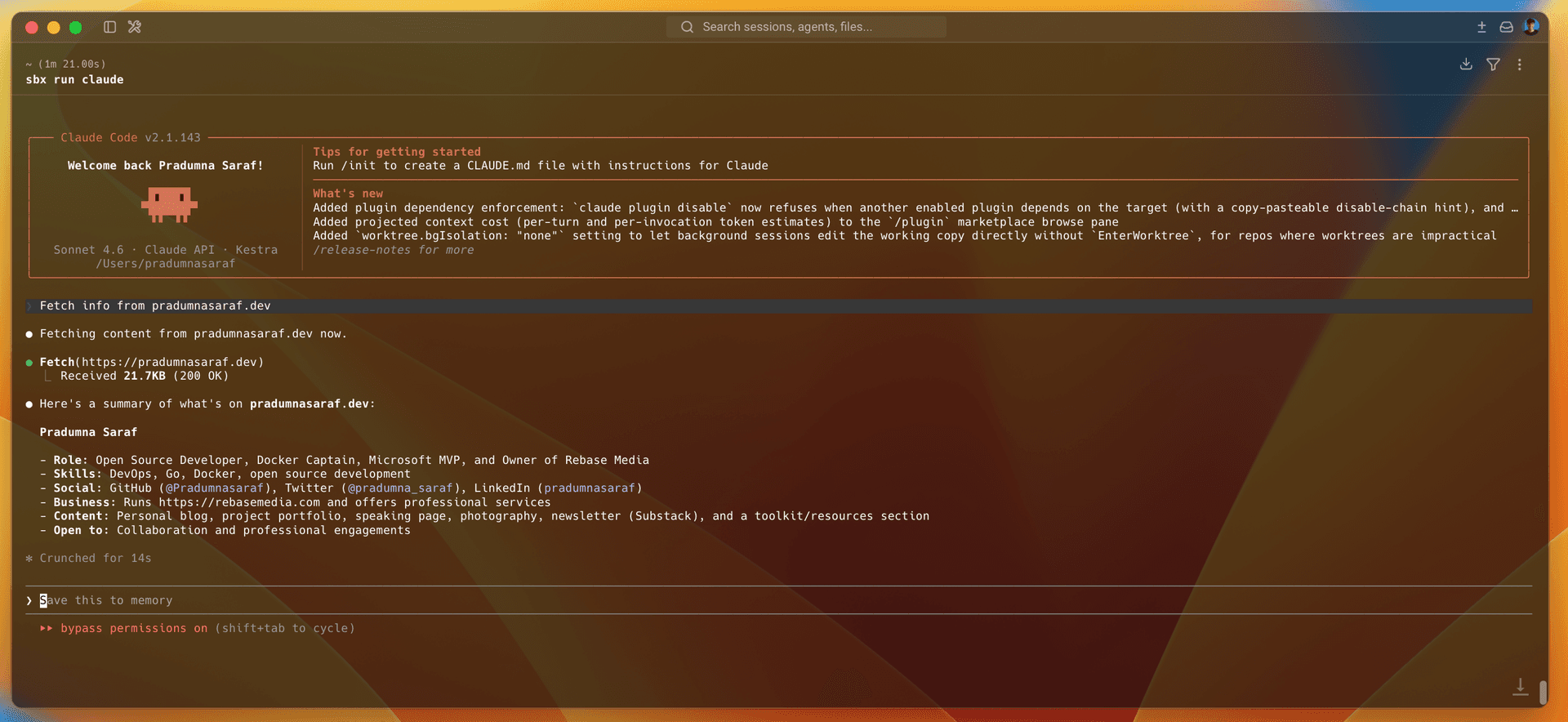Click 'Sonnet 4.6 · Claude API · Kestra' line
1568x722 pixels.
pos(166,250)
